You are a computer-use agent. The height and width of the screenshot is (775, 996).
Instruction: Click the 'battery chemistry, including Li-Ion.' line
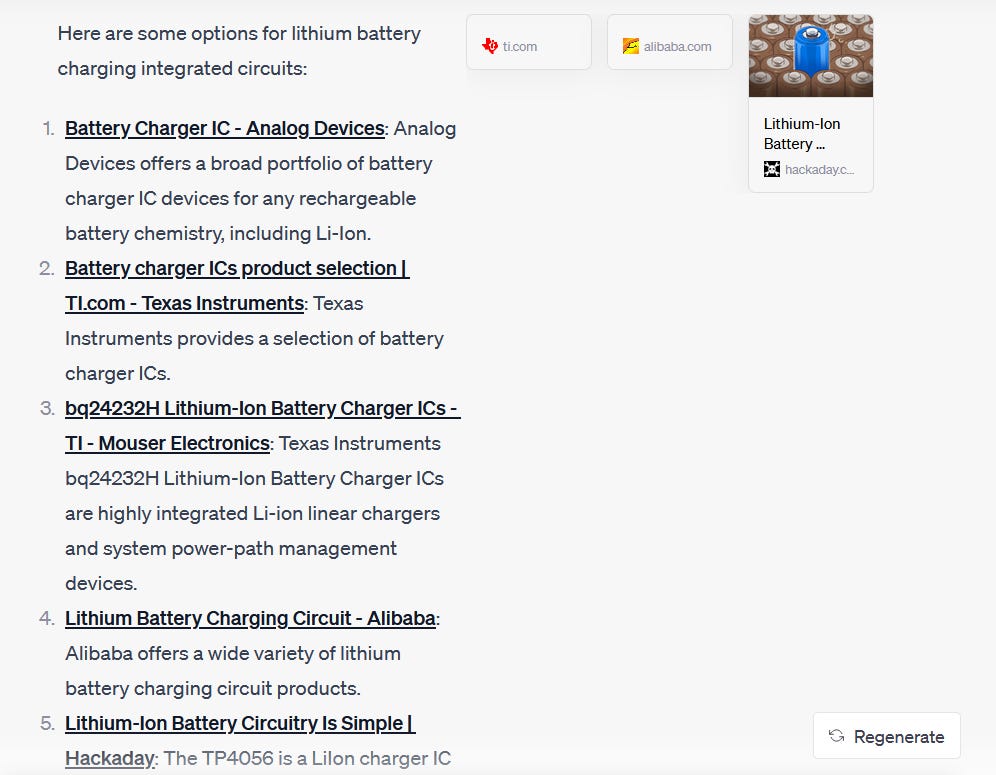click(218, 234)
